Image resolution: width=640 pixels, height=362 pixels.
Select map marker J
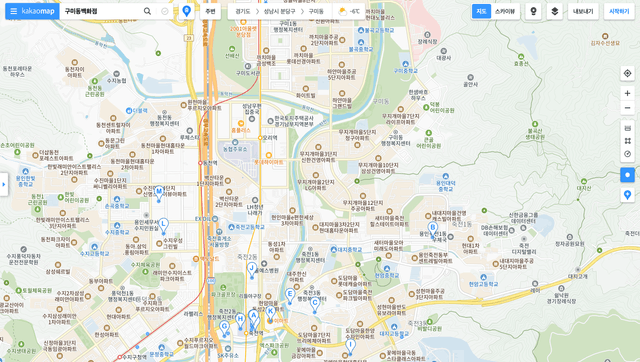252,270
